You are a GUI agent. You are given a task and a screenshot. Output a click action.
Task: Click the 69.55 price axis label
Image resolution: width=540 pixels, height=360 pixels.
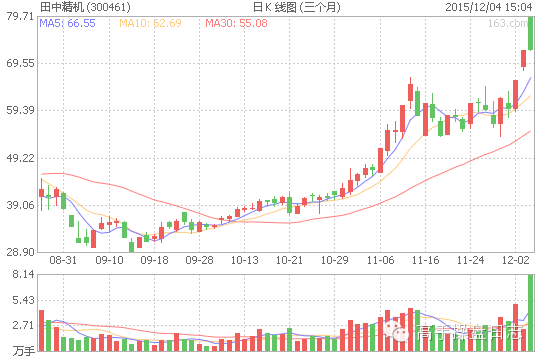(20, 63)
